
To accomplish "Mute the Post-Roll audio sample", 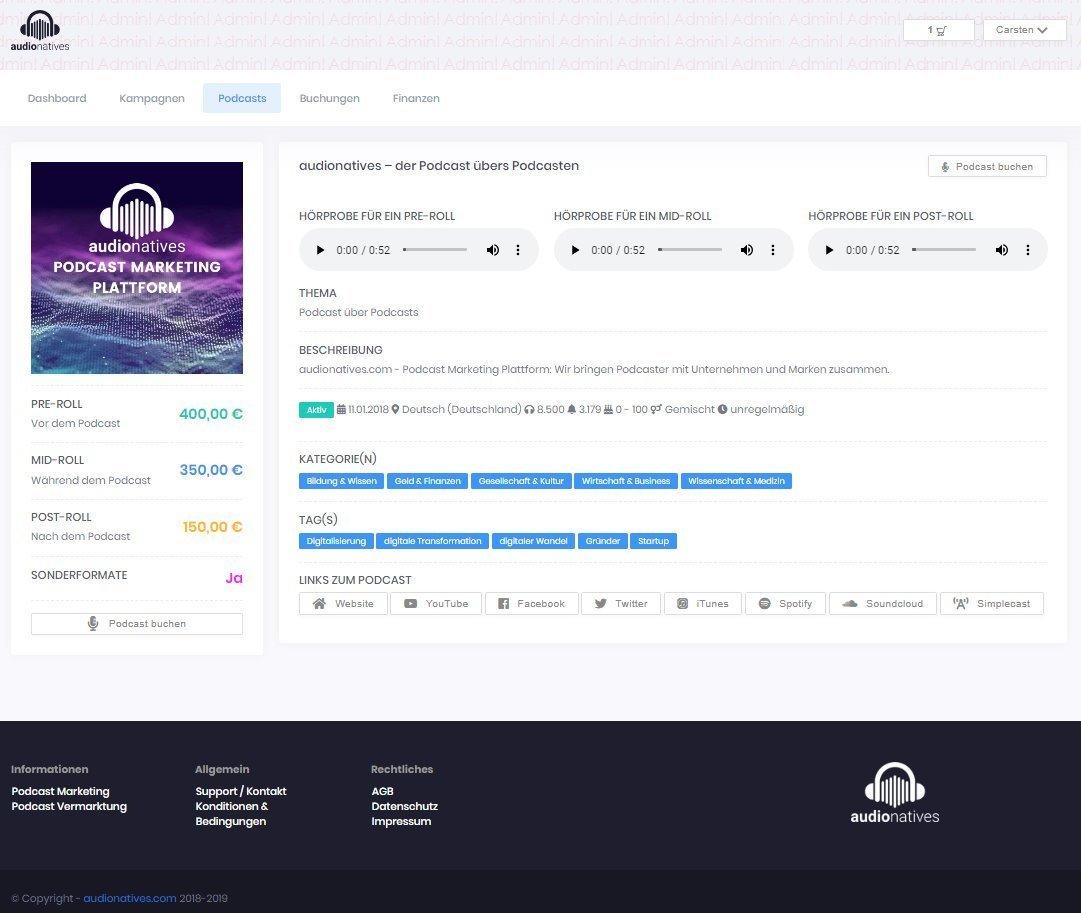I will [1001, 250].
